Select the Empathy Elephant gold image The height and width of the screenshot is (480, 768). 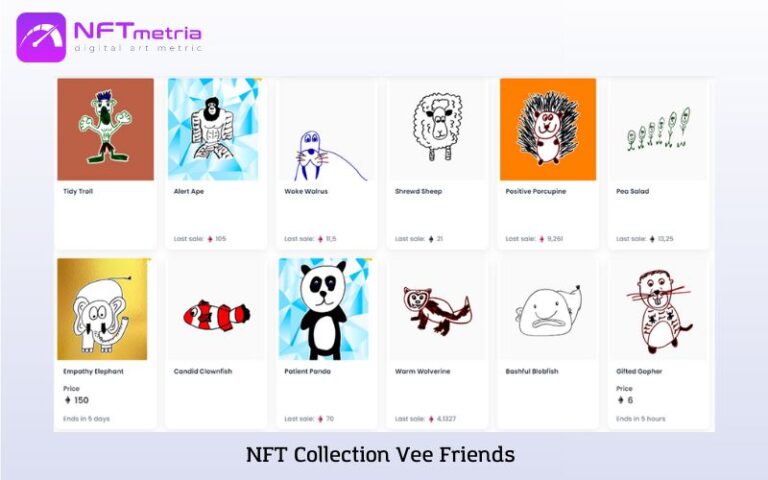coord(102,309)
